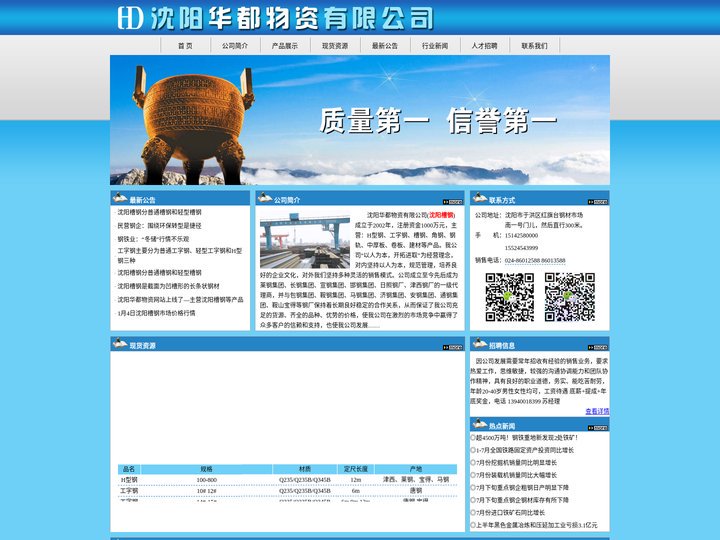Click the book icon beside 联系方式 heading

(480, 198)
